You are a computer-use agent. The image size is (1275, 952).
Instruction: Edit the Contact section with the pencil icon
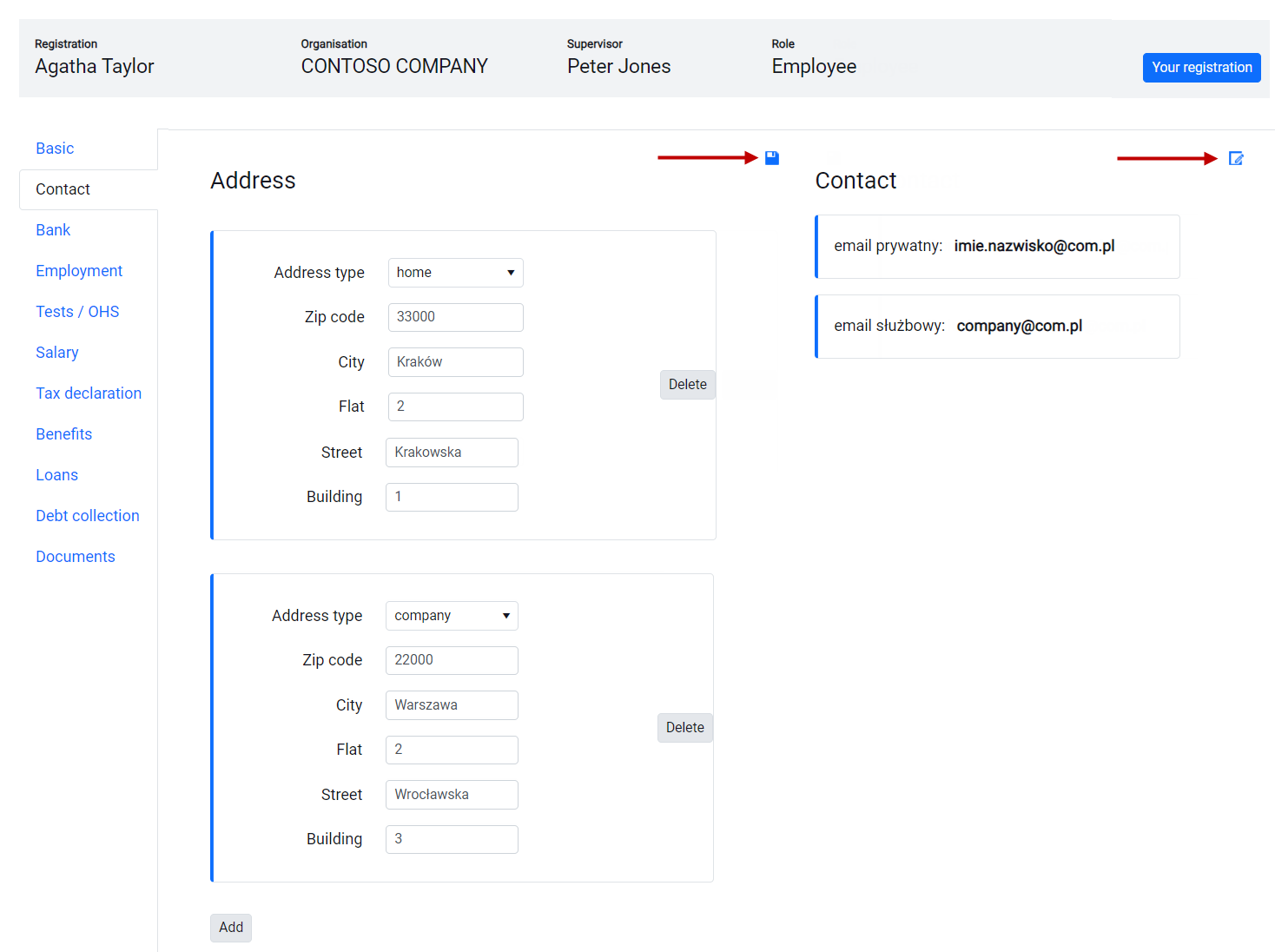click(1236, 158)
